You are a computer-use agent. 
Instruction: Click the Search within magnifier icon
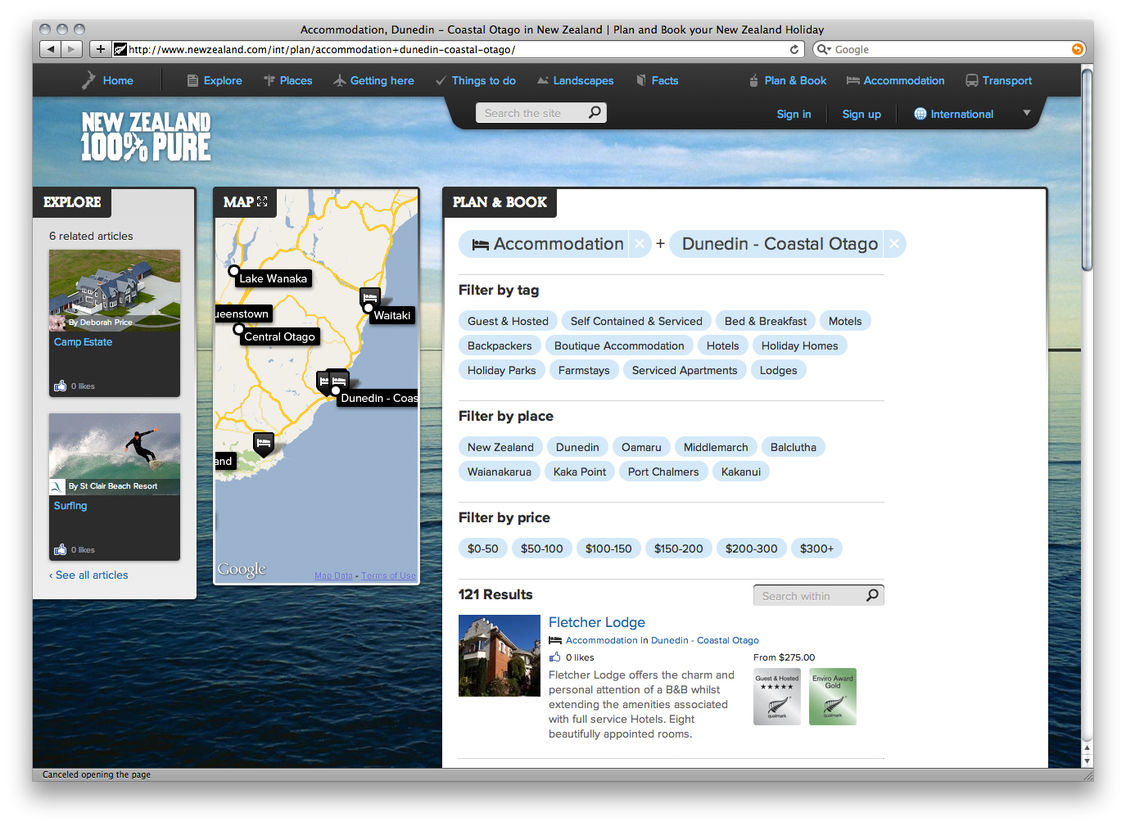872,596
